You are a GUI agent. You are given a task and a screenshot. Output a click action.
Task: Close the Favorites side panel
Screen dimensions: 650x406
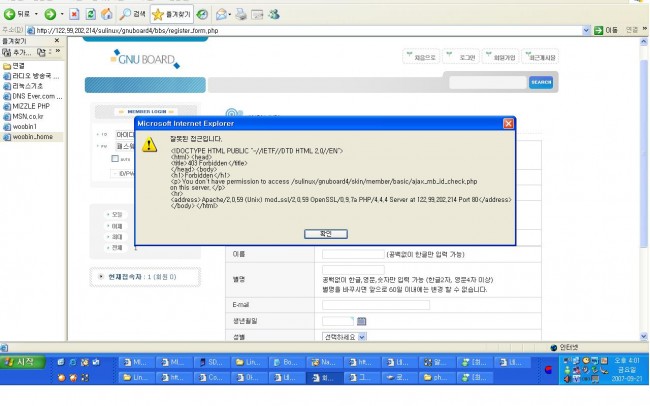click(x=59, y=41)
